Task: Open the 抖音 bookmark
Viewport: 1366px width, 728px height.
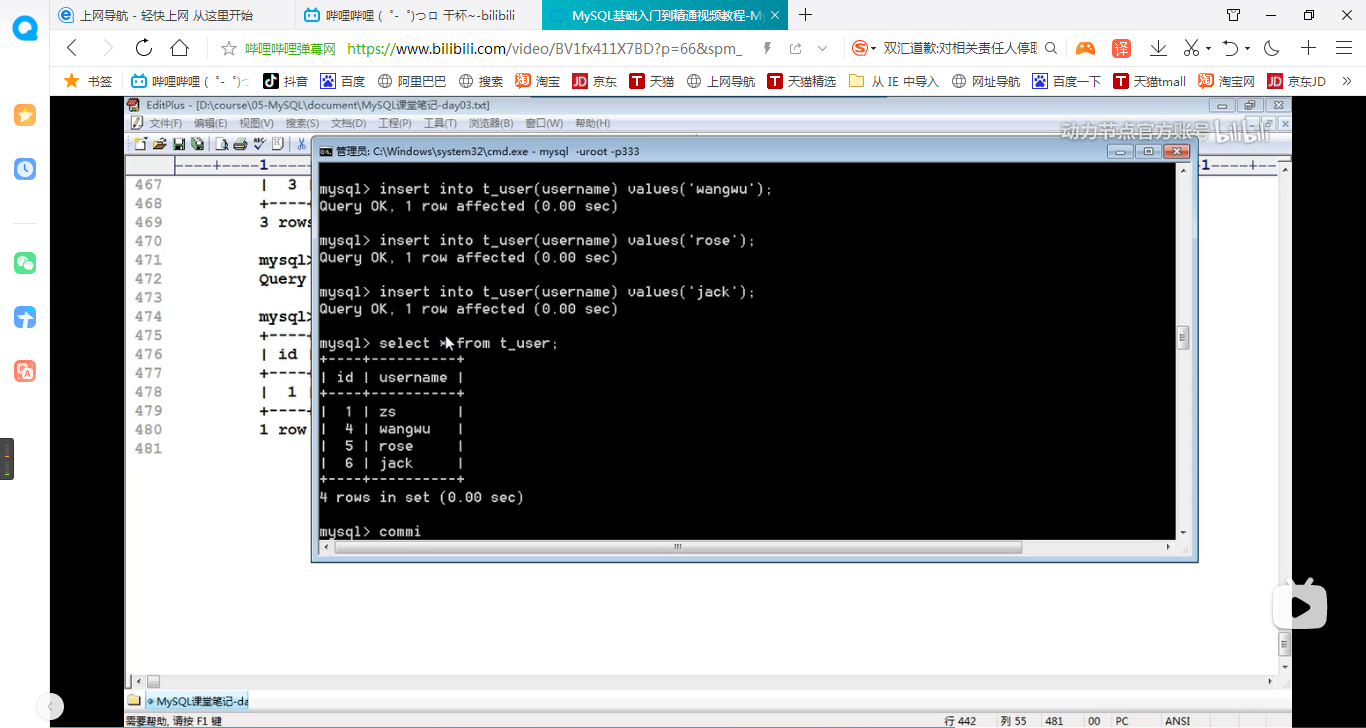Action: point(285,81)
